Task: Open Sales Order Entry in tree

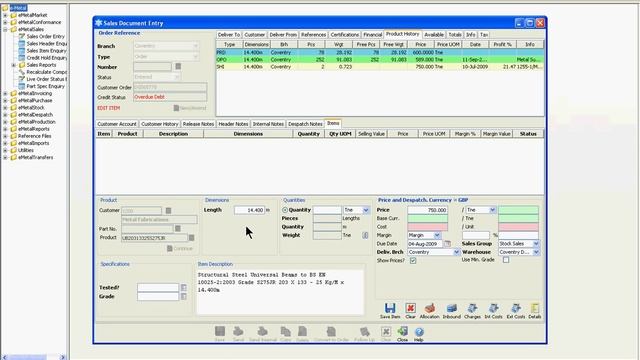Action: [45, 36]
